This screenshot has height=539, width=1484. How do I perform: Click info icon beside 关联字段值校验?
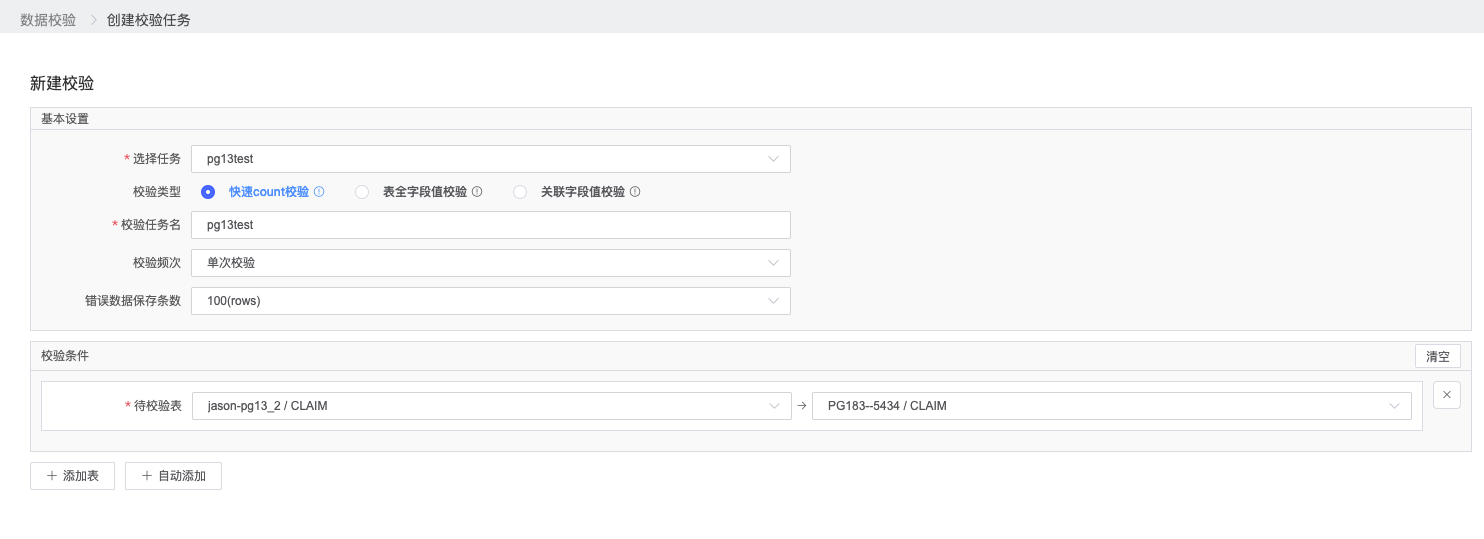635,192
